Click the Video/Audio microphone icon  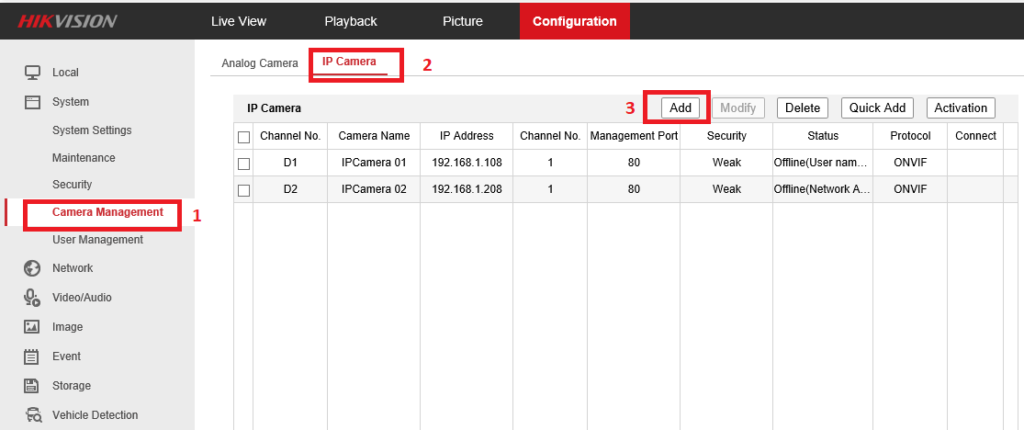pos(32,297)
